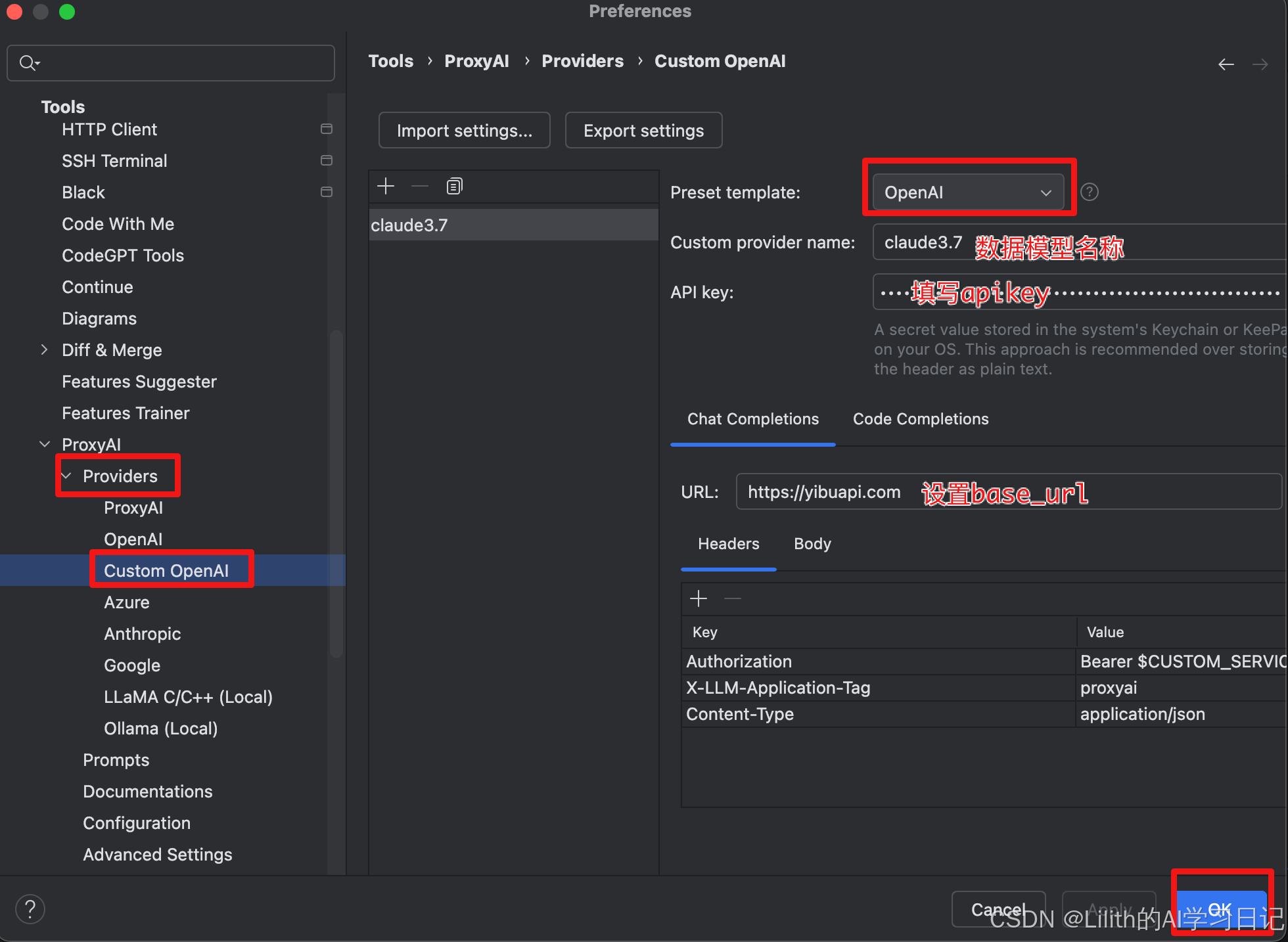Expand the Diff & Merge node
This screenshot has height=942, width=1288.
[44, 349]
